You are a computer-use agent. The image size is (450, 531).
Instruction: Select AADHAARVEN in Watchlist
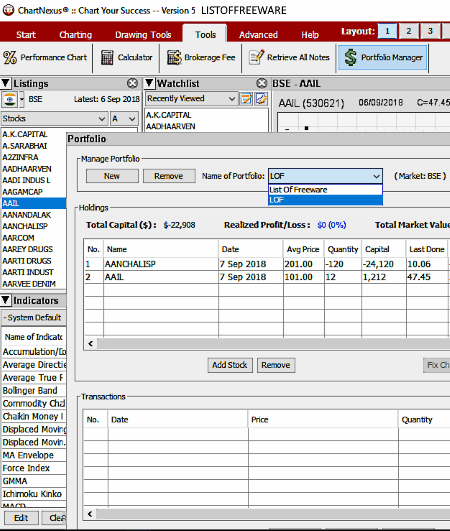[207, 126]
